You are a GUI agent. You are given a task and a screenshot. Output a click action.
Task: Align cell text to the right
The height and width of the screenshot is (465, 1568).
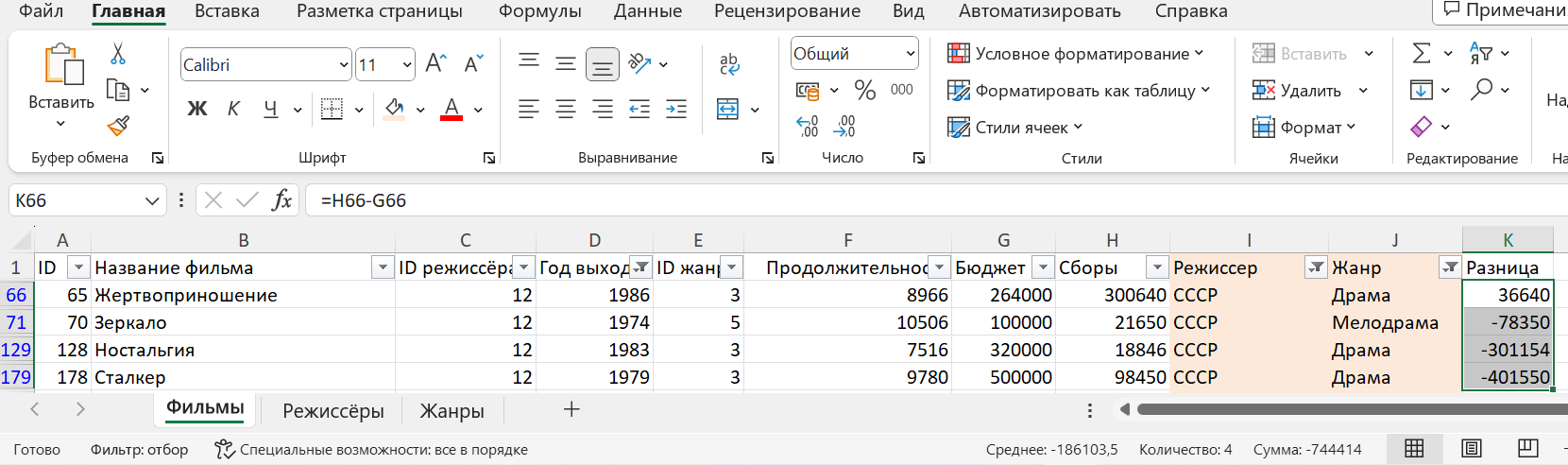click(x=603, y=110)
